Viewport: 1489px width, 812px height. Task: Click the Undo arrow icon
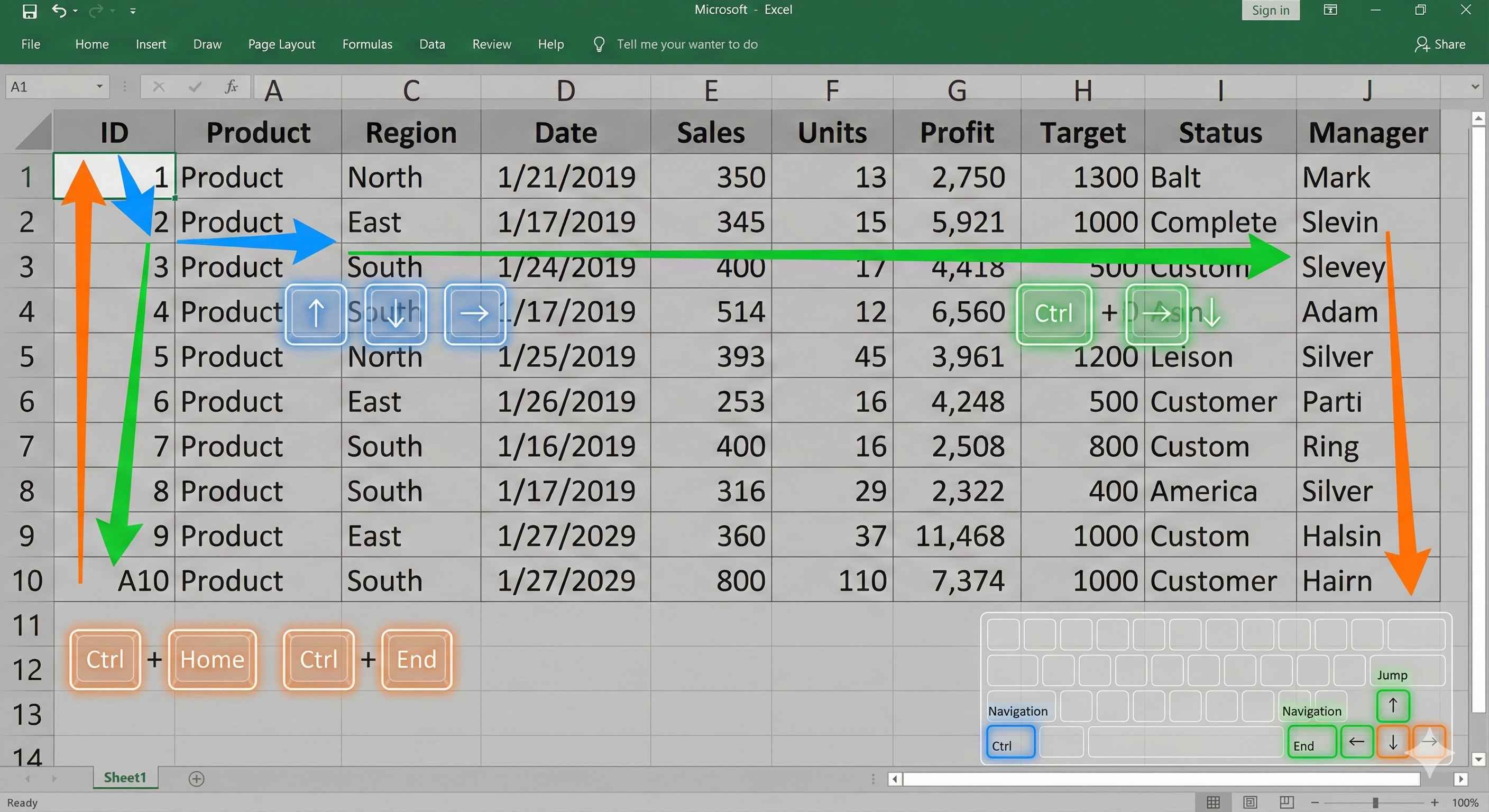point(59,11)
